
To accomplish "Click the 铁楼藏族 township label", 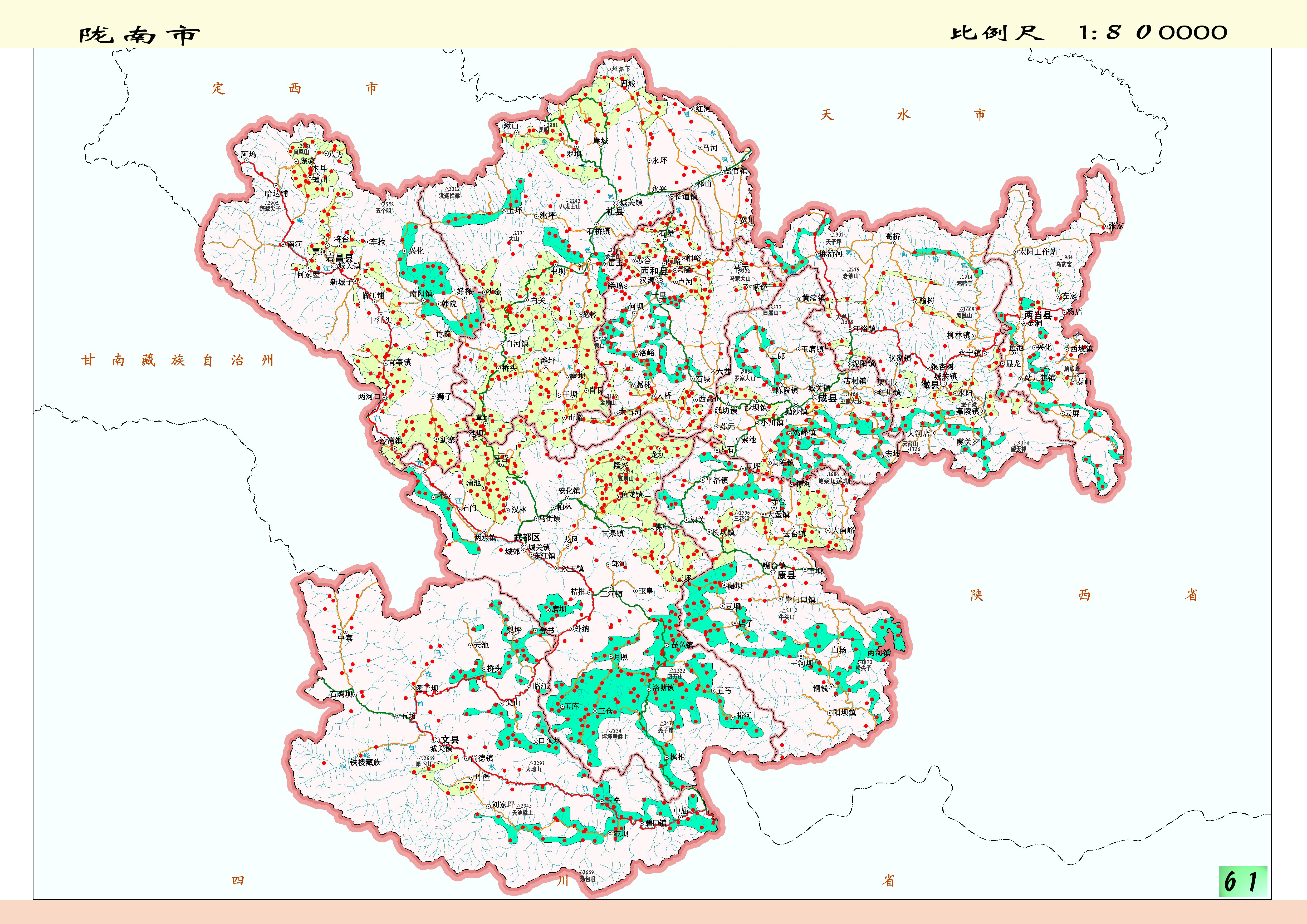I will [365, 762].
